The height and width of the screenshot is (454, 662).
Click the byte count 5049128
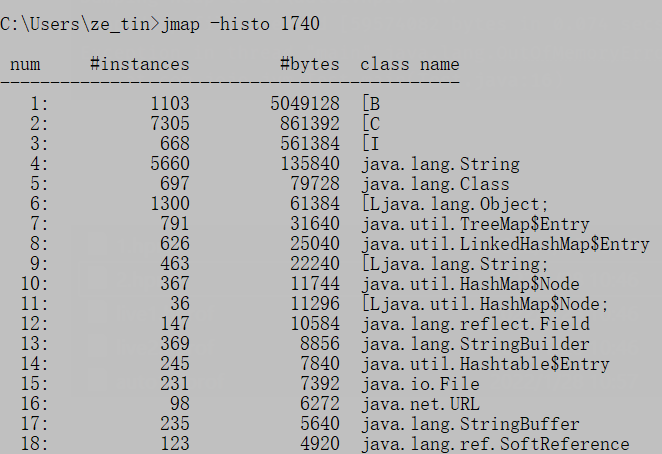(x=305, y=103)
